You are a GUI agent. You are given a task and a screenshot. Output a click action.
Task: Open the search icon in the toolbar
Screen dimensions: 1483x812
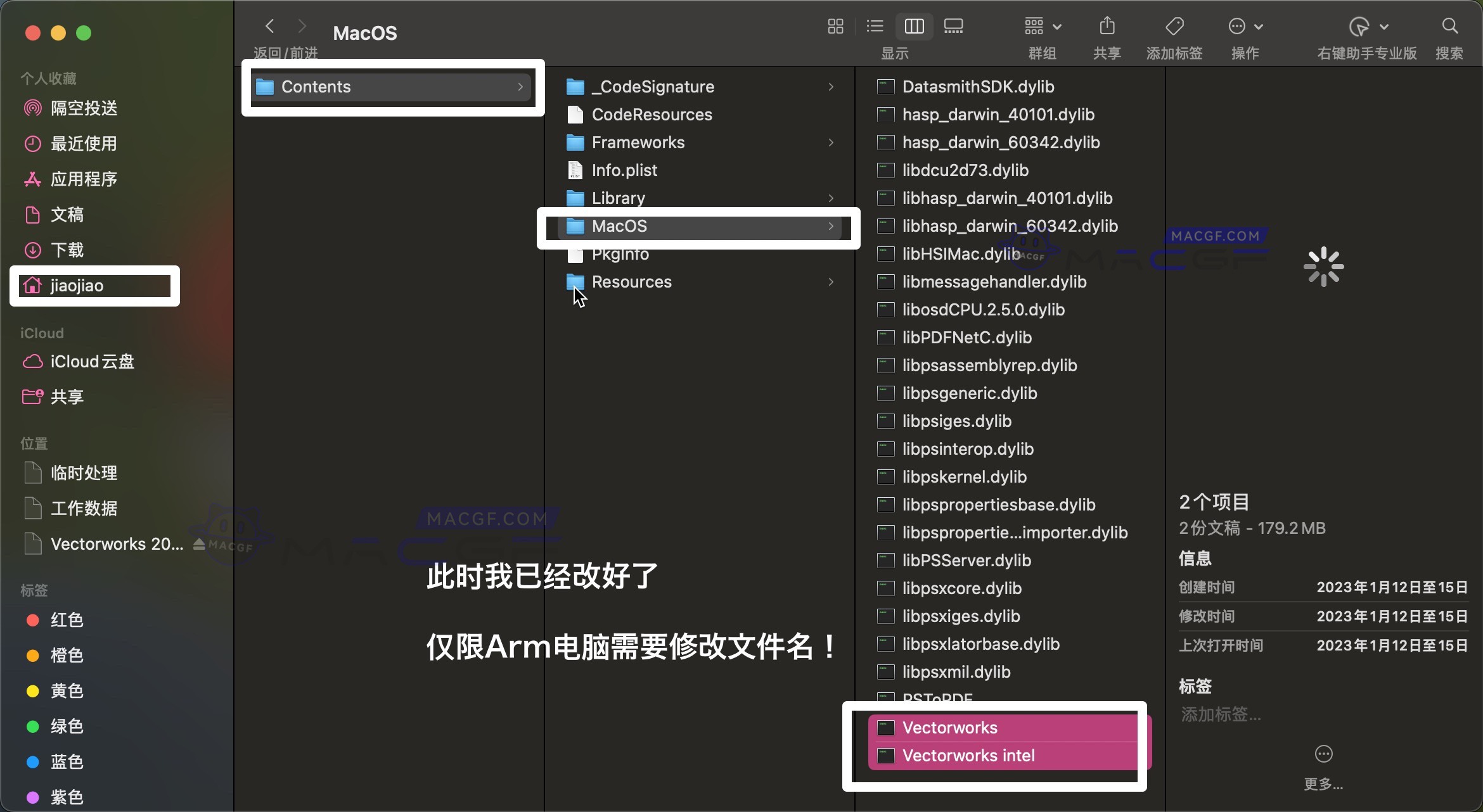coord(1449,27)
